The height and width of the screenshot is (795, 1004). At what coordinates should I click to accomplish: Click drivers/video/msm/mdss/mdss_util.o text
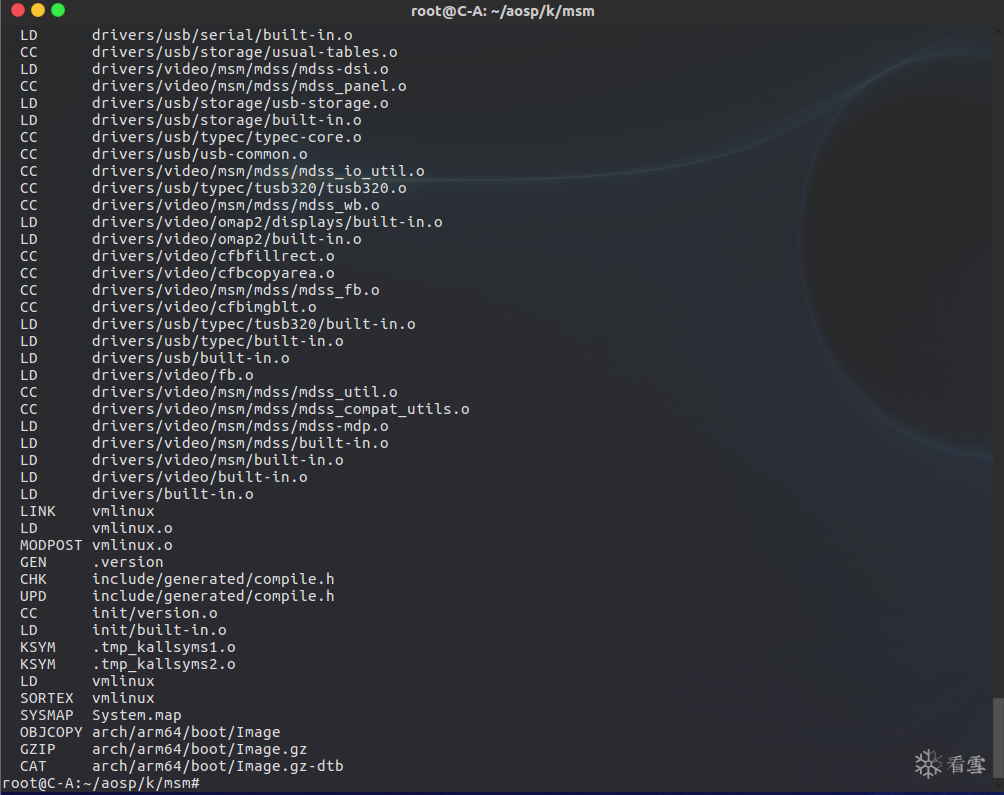coord(245,392)
